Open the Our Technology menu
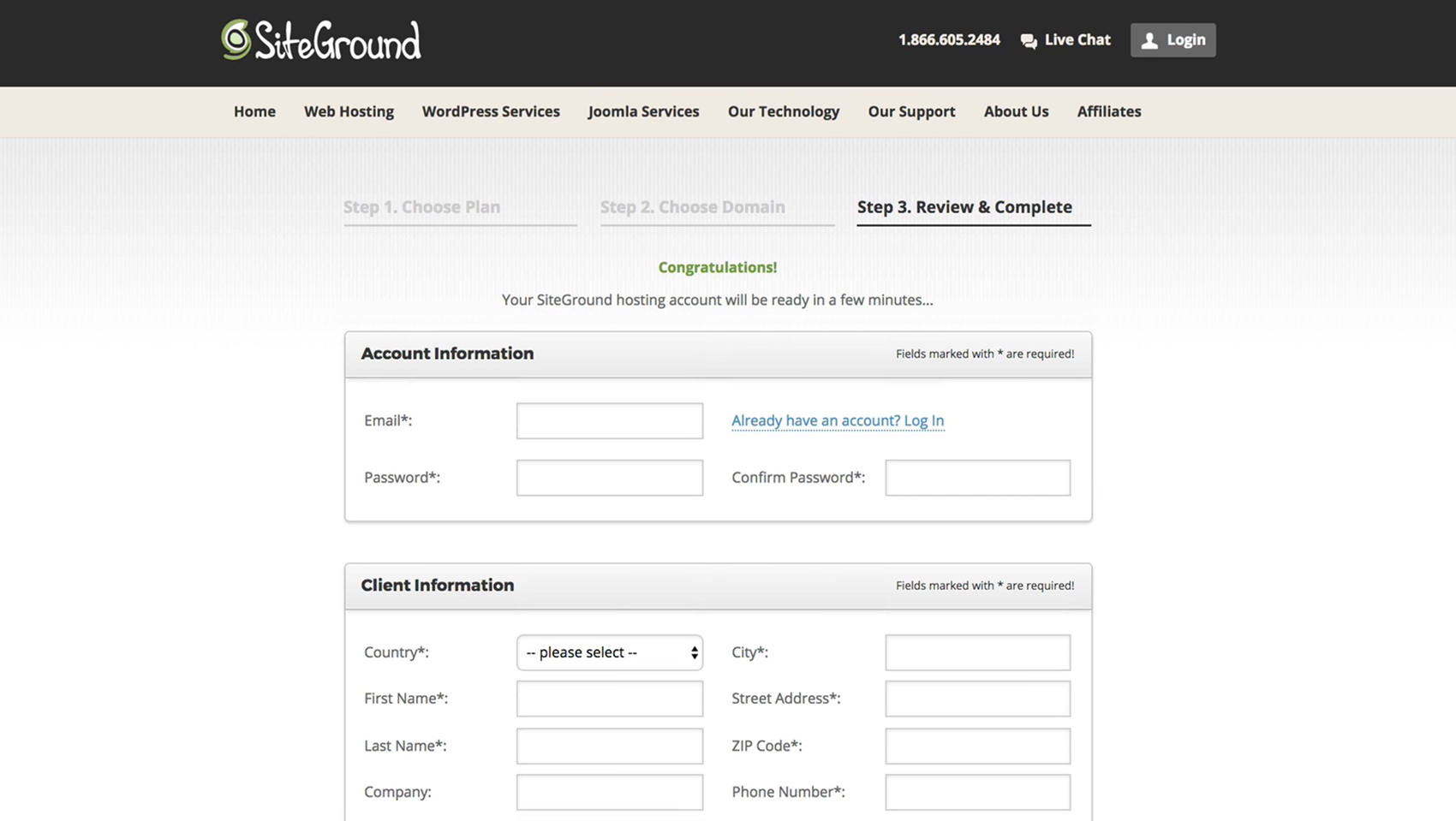The width and height of the screenshot is (1456, 821). click(x=784, y=111)
